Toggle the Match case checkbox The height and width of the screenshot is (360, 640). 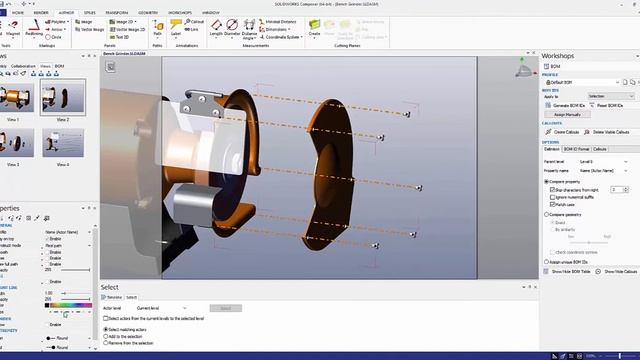click(x=552, y=204)
